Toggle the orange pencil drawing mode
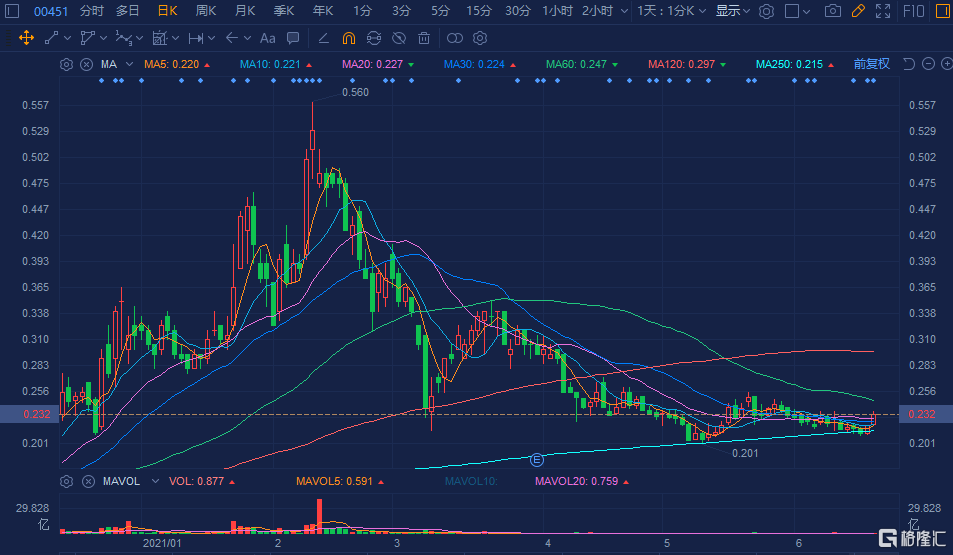953x555 pixels. tap(858, 11)
